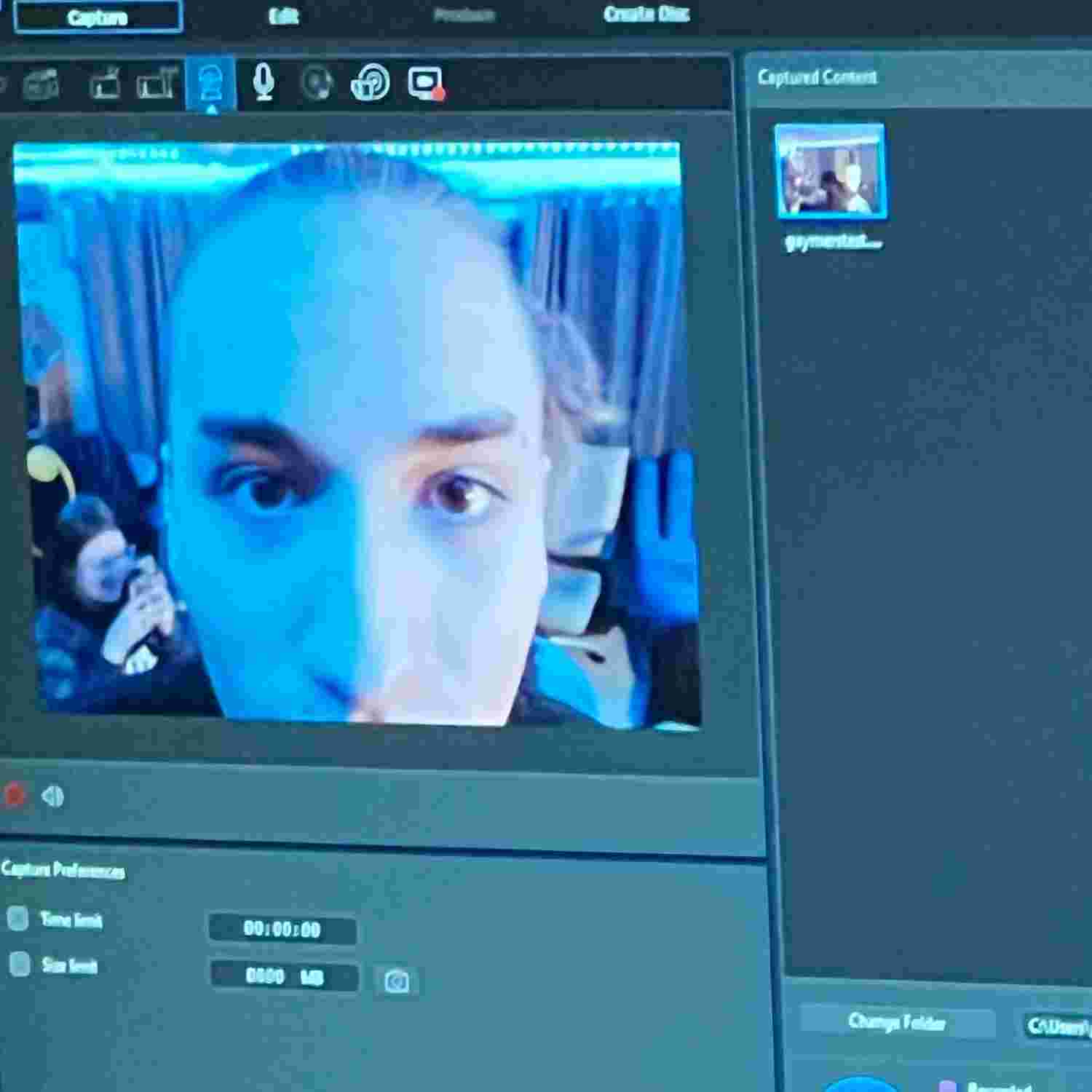This screenshot has width=1092, height=1092.
Task: Click the snapshot camera icon beside Size limit
Action: (x=397, y=979)
